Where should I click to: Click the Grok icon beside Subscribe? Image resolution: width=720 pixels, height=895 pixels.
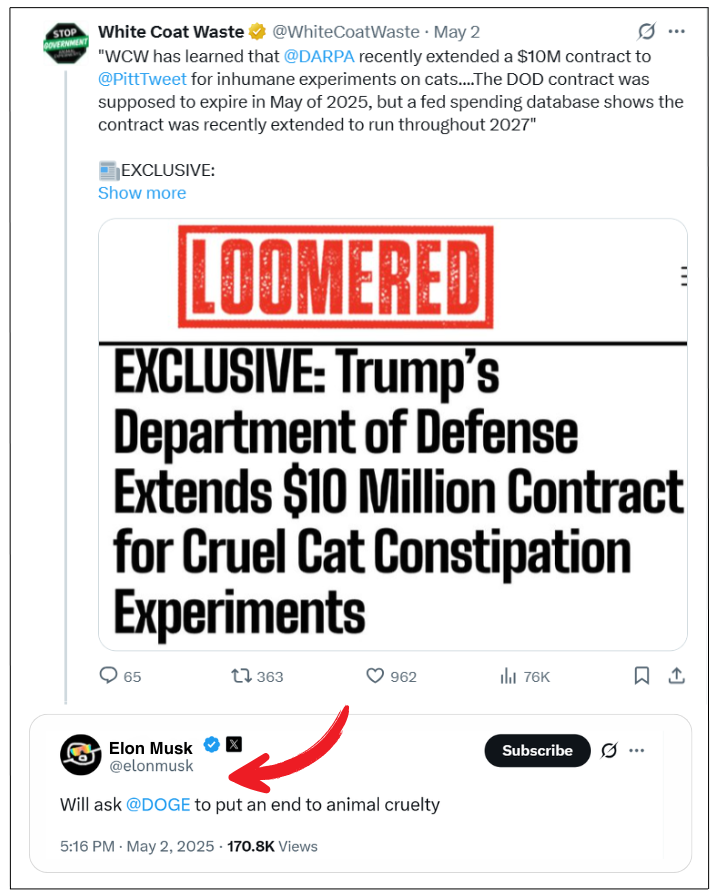[x=607, y=751]
